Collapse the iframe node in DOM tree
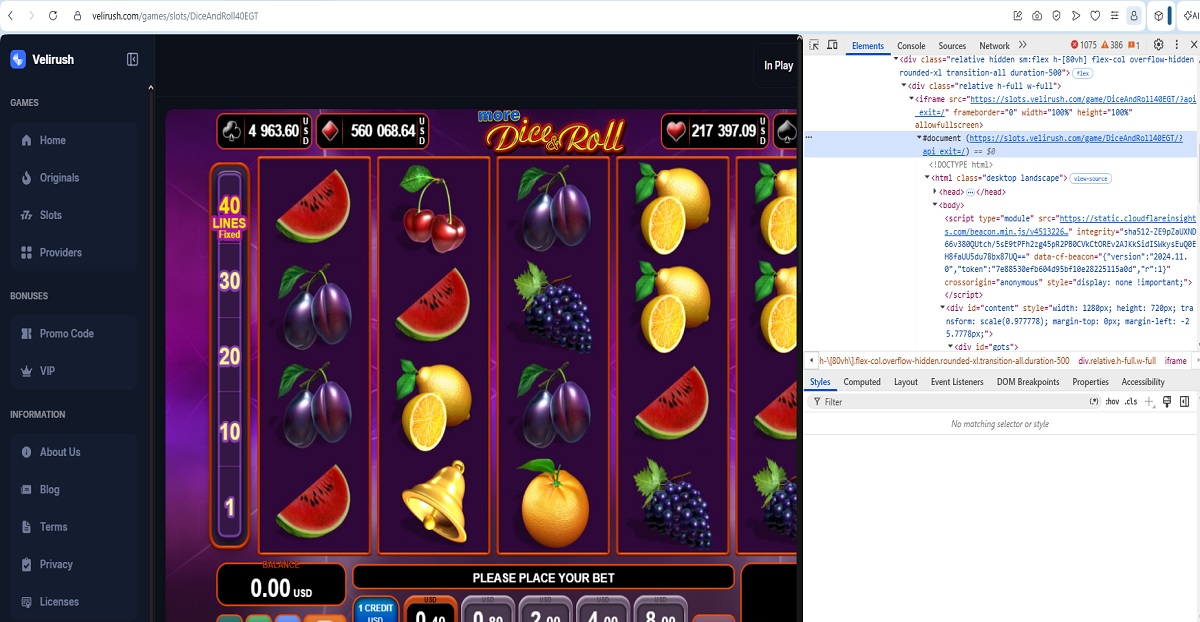Screen dimensions: 1200x622 [x=911, y=99]
